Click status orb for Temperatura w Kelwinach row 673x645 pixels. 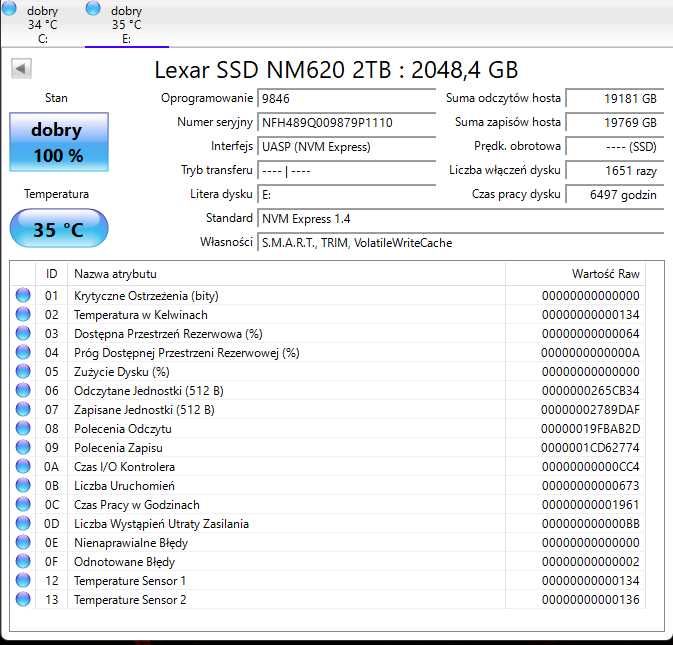[x=23, y=314]
